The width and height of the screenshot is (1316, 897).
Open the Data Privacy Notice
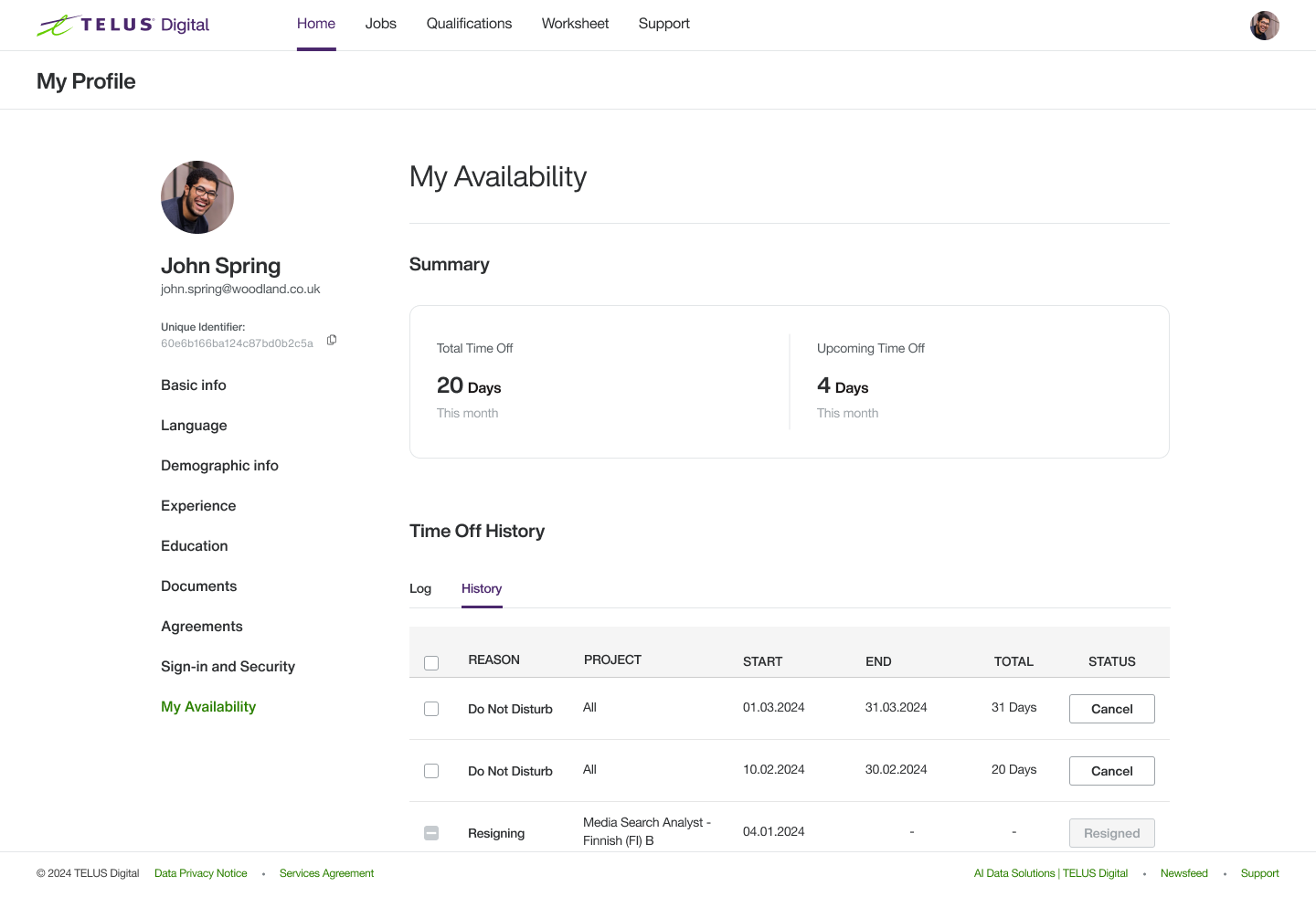pos(200,872)
